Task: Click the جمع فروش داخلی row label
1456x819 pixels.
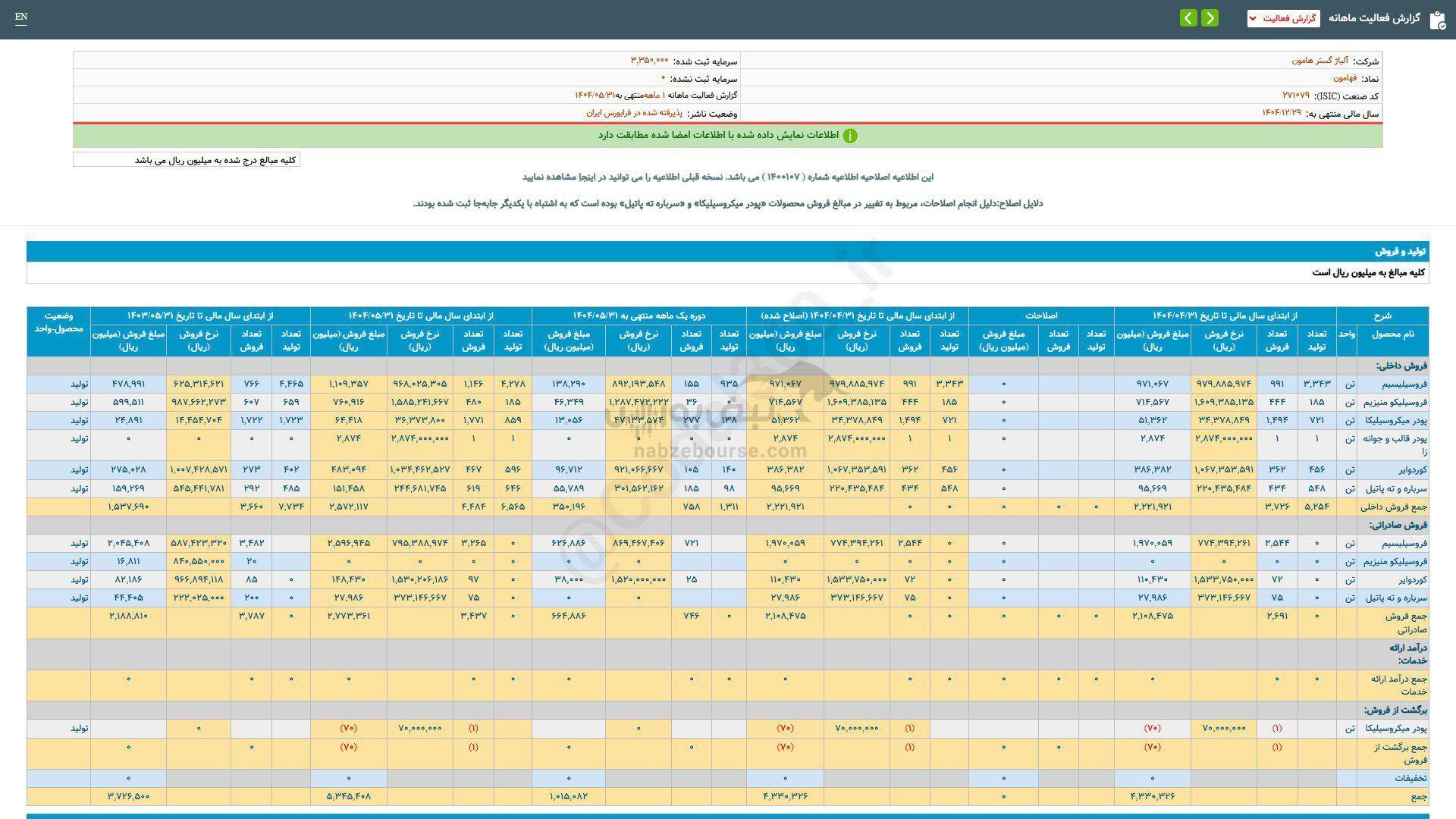Action: tap(1395, 507)
